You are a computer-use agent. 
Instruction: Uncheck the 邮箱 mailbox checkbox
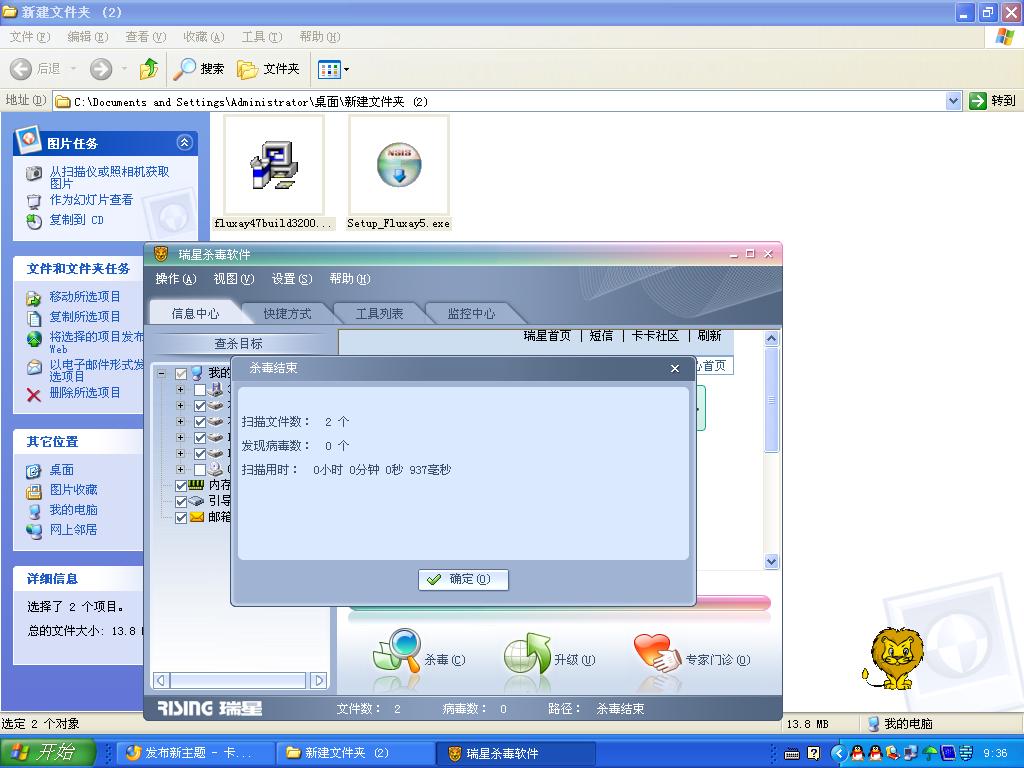[x=181, y=518]
